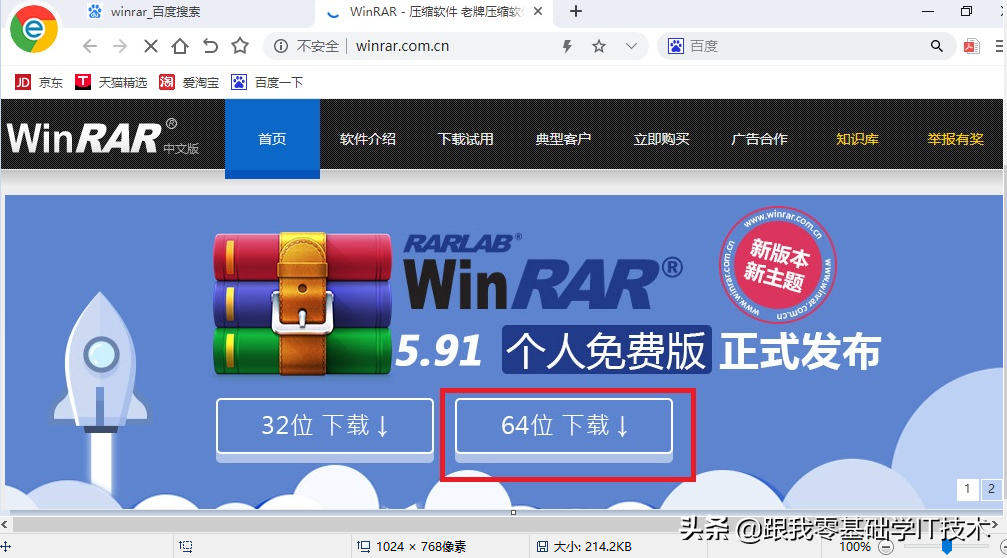Bookmark via the star left of the address bar
The width and height of the screenshot is (1007, 558).
[x=240, y=46]
